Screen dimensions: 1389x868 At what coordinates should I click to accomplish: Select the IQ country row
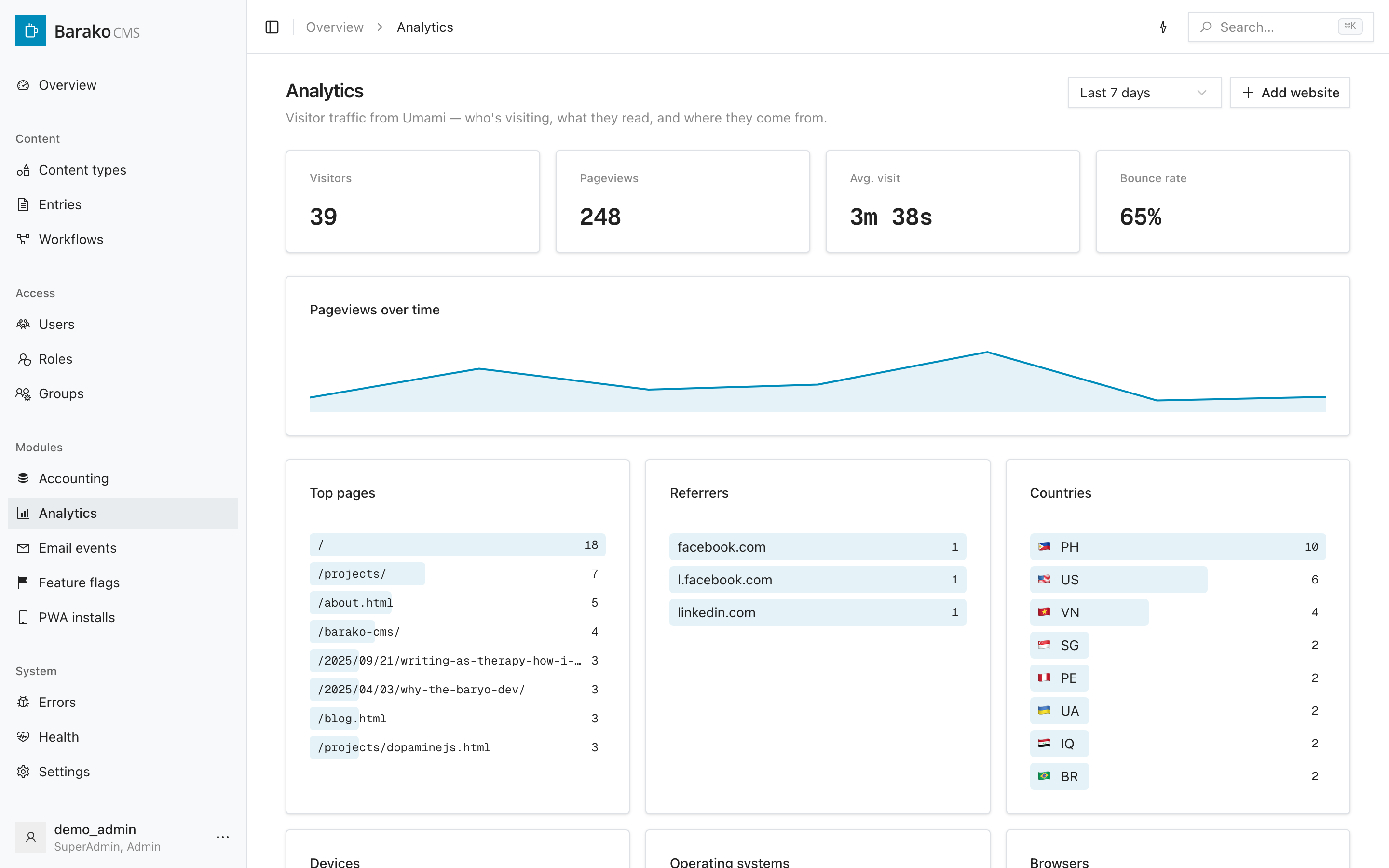pos(1178,744)
